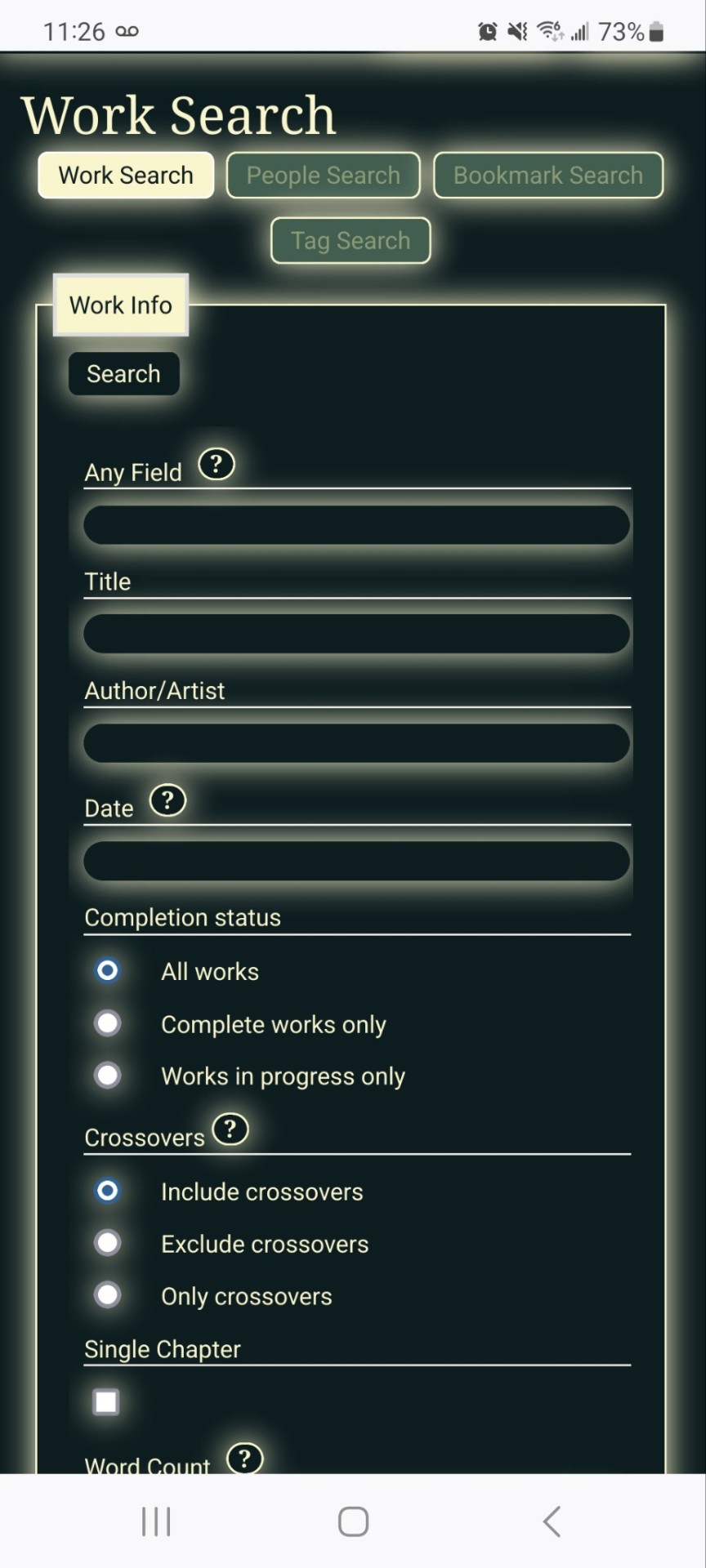Open the Any Field help icon
This screenshot has height=1568, width=706.
pyautogui.click(x=217, y=465)
